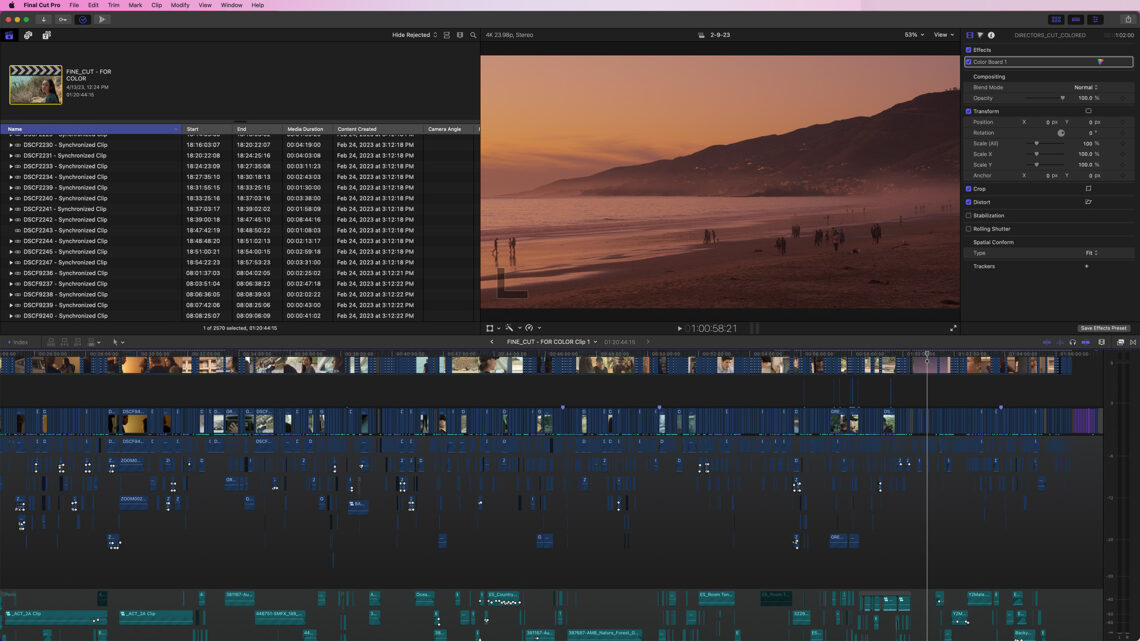Click the timeline Index button
The width and height of the screenshot is (1140, 641).
[x=18, y=342]
